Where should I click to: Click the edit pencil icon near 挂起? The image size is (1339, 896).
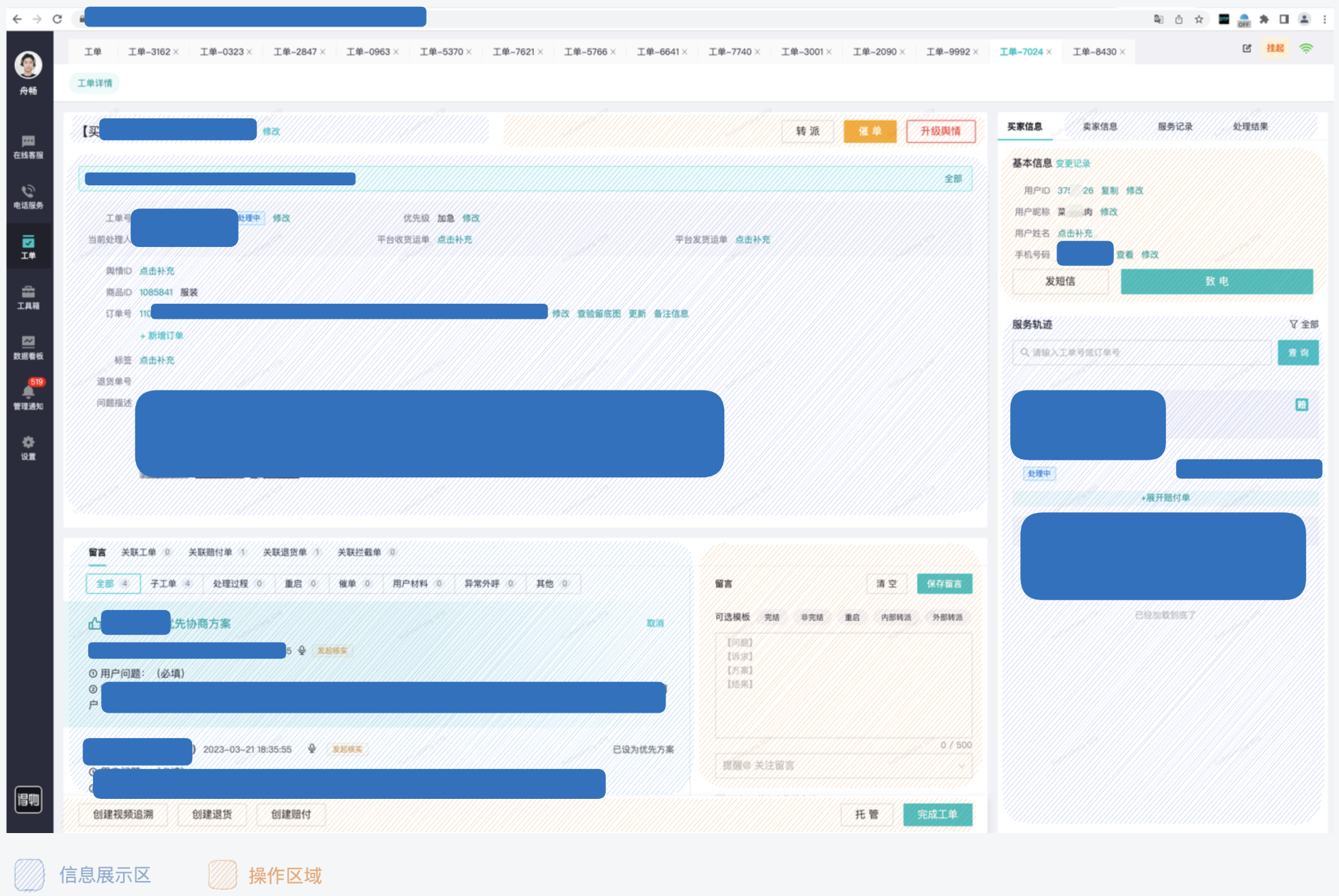[x=1247, y=48]
